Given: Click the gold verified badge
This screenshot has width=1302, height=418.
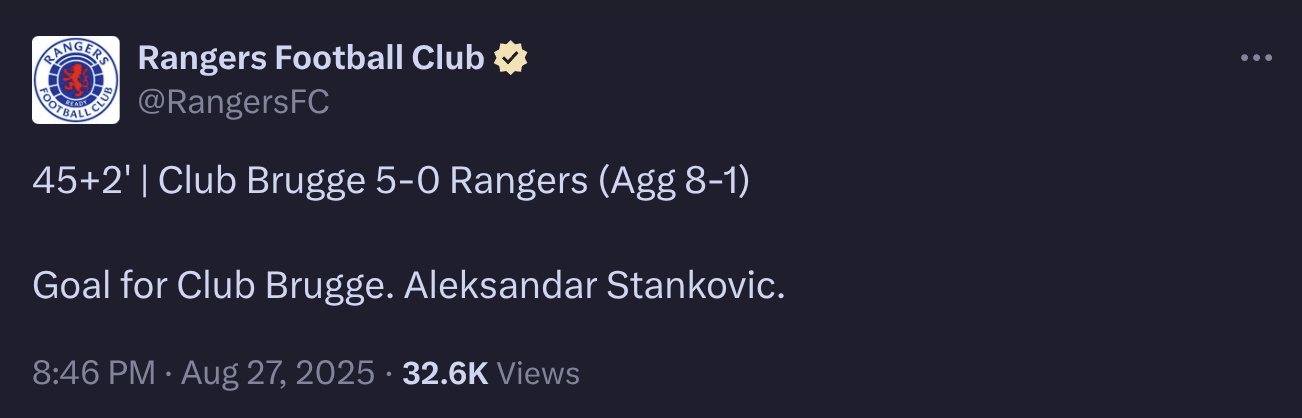Looking at the screenshot, I should pyautogui.click(x=512, y=59).
